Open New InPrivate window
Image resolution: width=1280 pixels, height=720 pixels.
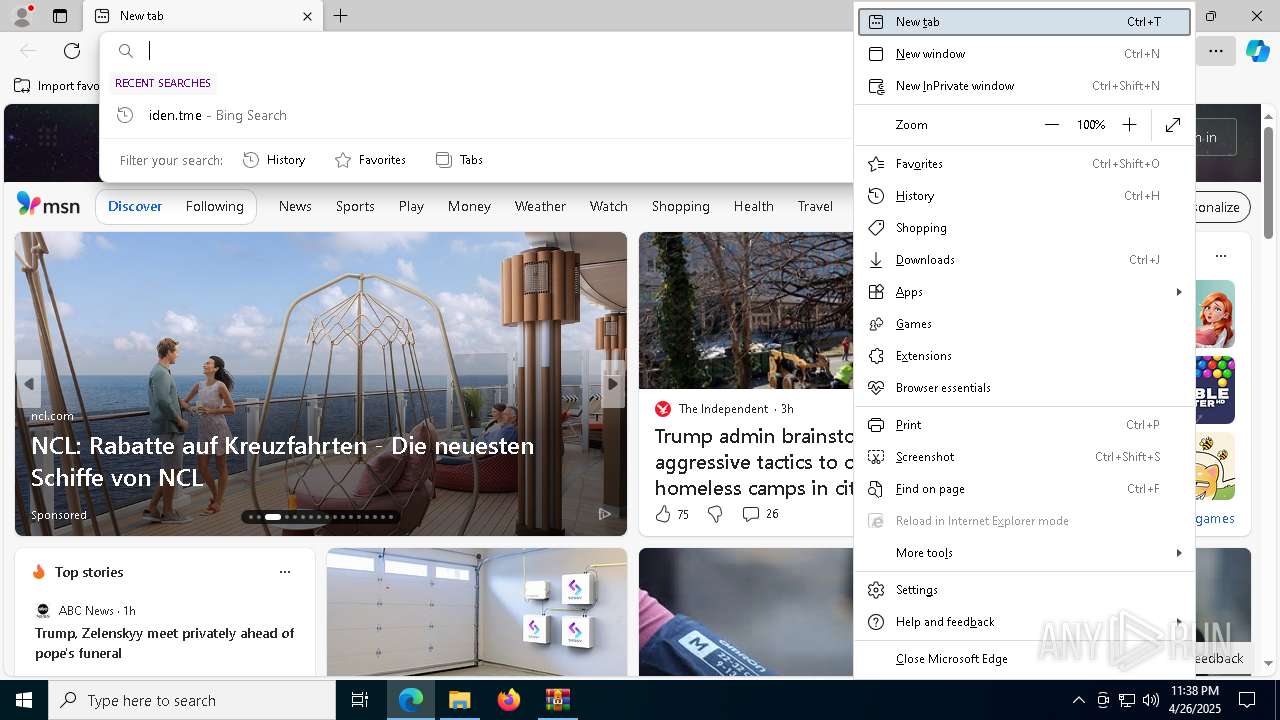(1025, 86)
